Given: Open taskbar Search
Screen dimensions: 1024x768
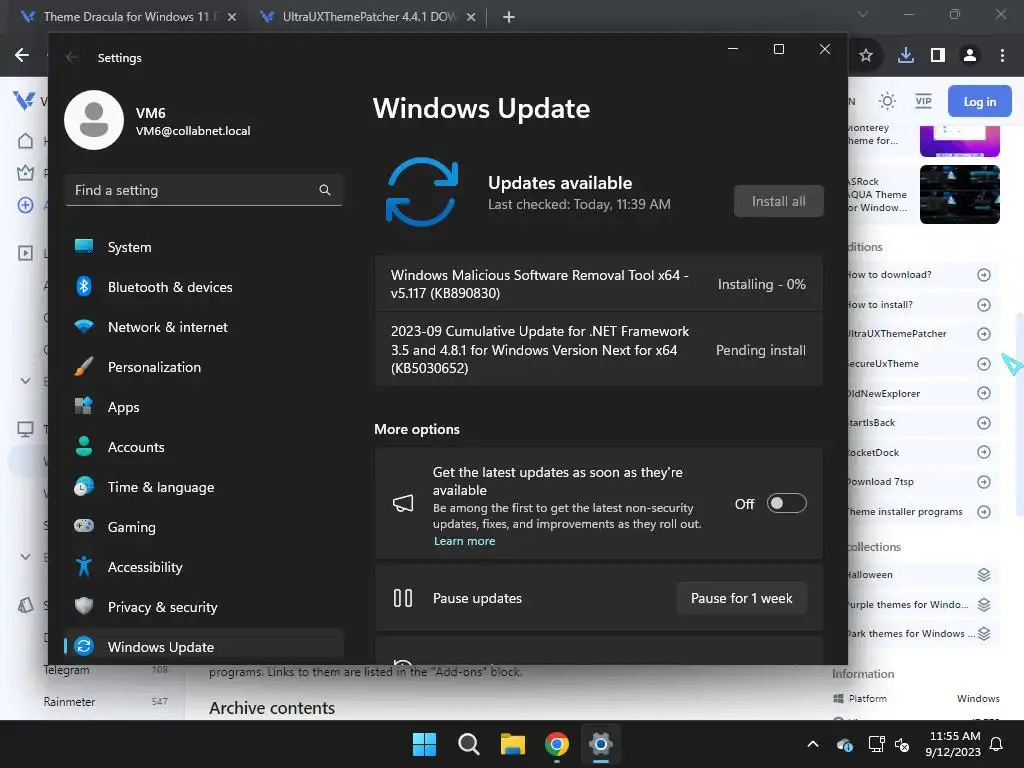Looking at the screenshot, I should [468, 744].
